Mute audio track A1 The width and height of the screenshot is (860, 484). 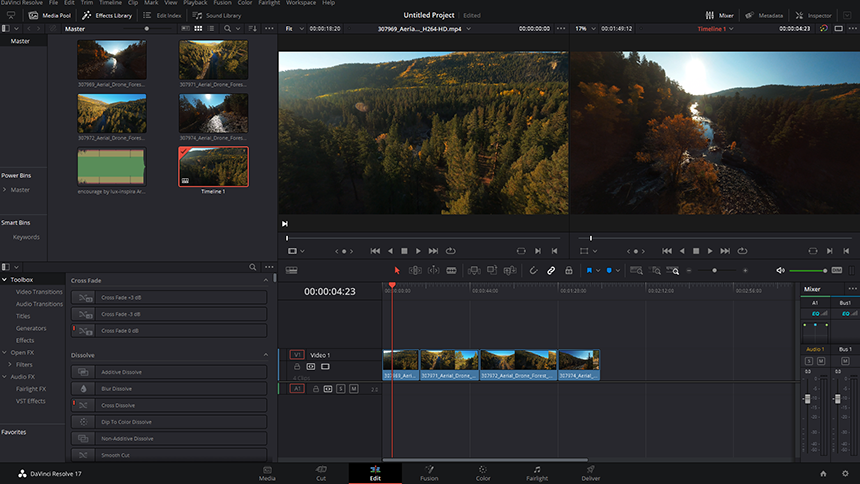(x=354, y=388)
